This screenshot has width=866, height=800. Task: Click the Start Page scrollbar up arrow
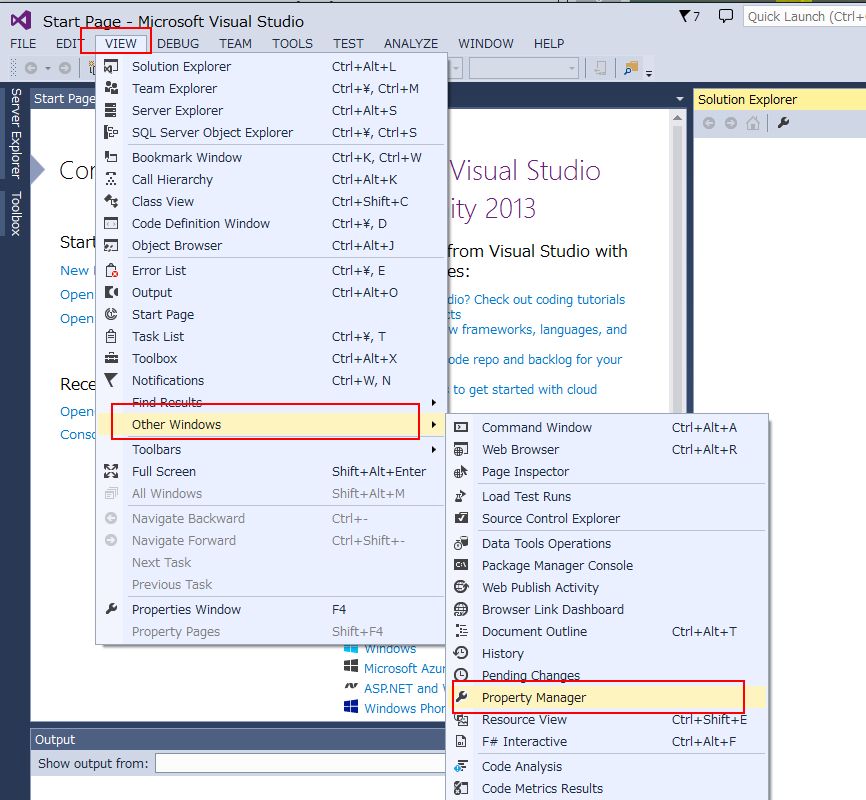click(677, 118)
